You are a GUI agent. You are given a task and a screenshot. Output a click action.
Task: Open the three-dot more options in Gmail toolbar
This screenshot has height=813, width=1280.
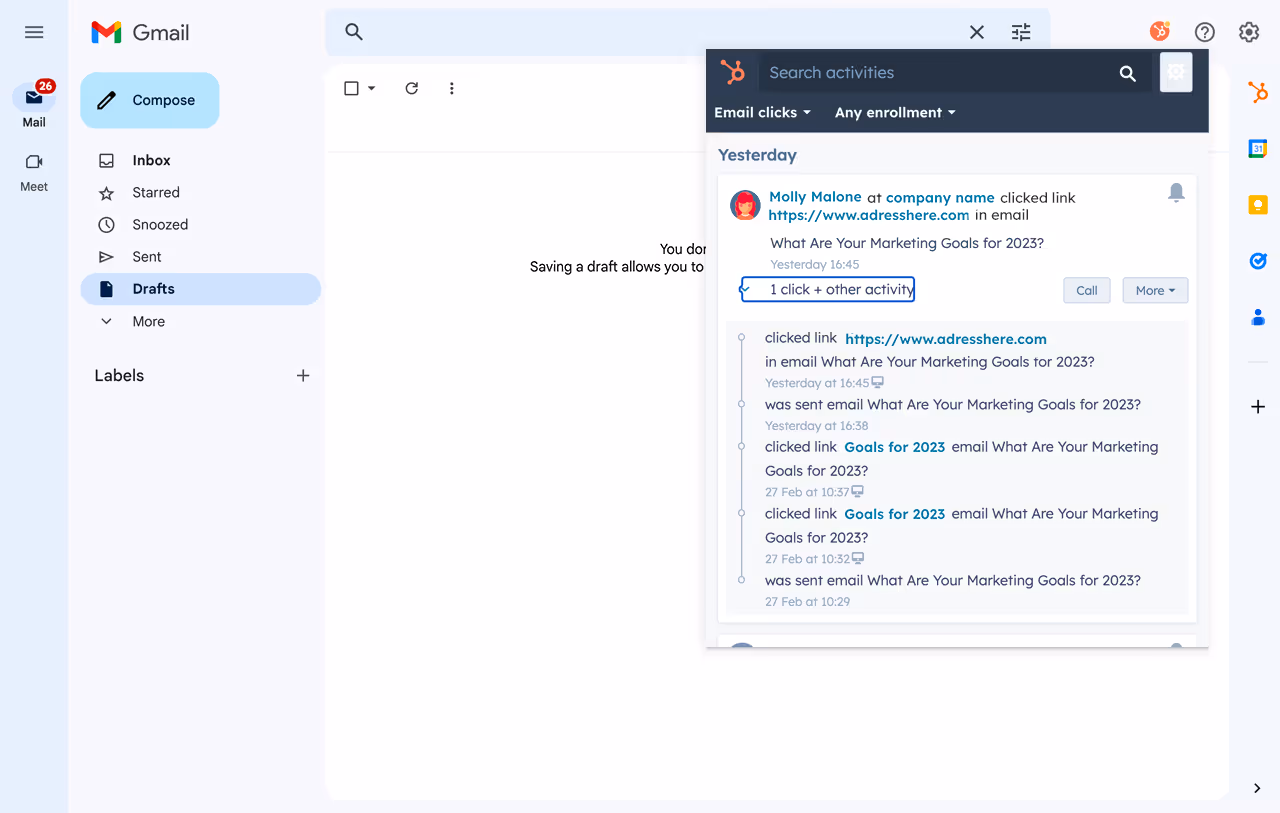(x=451, y=88)
